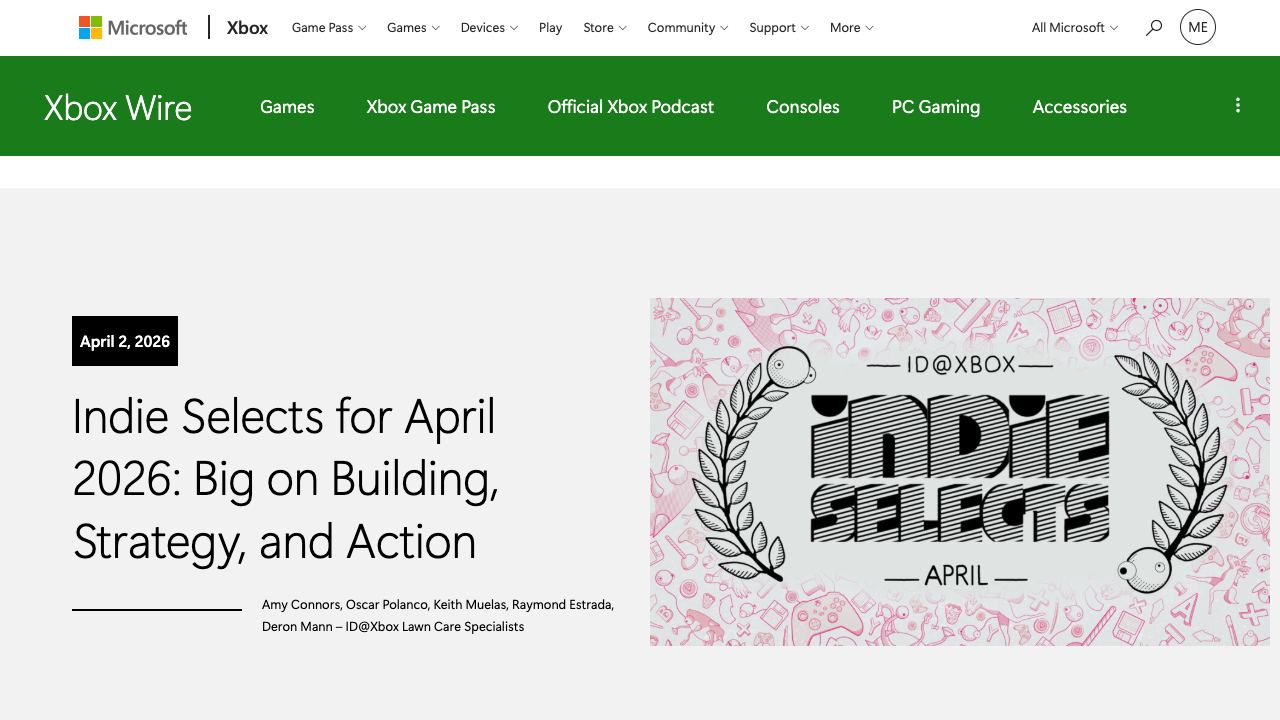The image size is (1280, 720).
Task: Expand the Support dropdown
Action: (779, 28)
